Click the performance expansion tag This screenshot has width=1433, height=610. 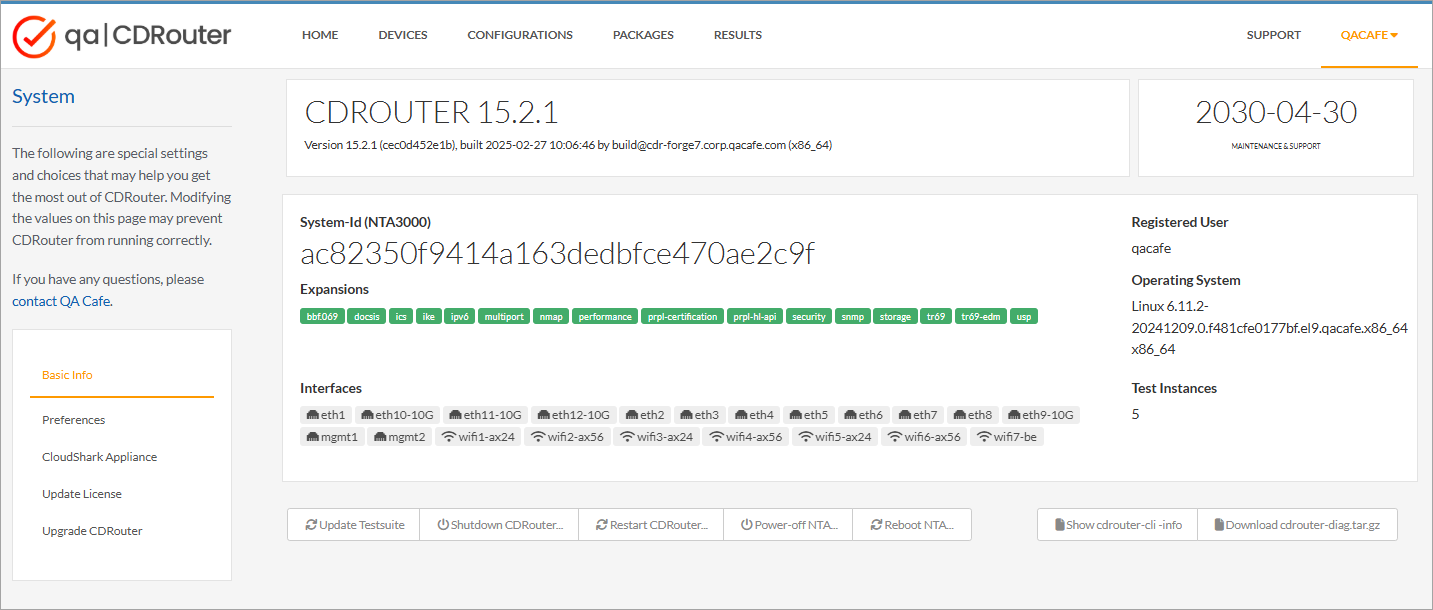pos(604,316)
